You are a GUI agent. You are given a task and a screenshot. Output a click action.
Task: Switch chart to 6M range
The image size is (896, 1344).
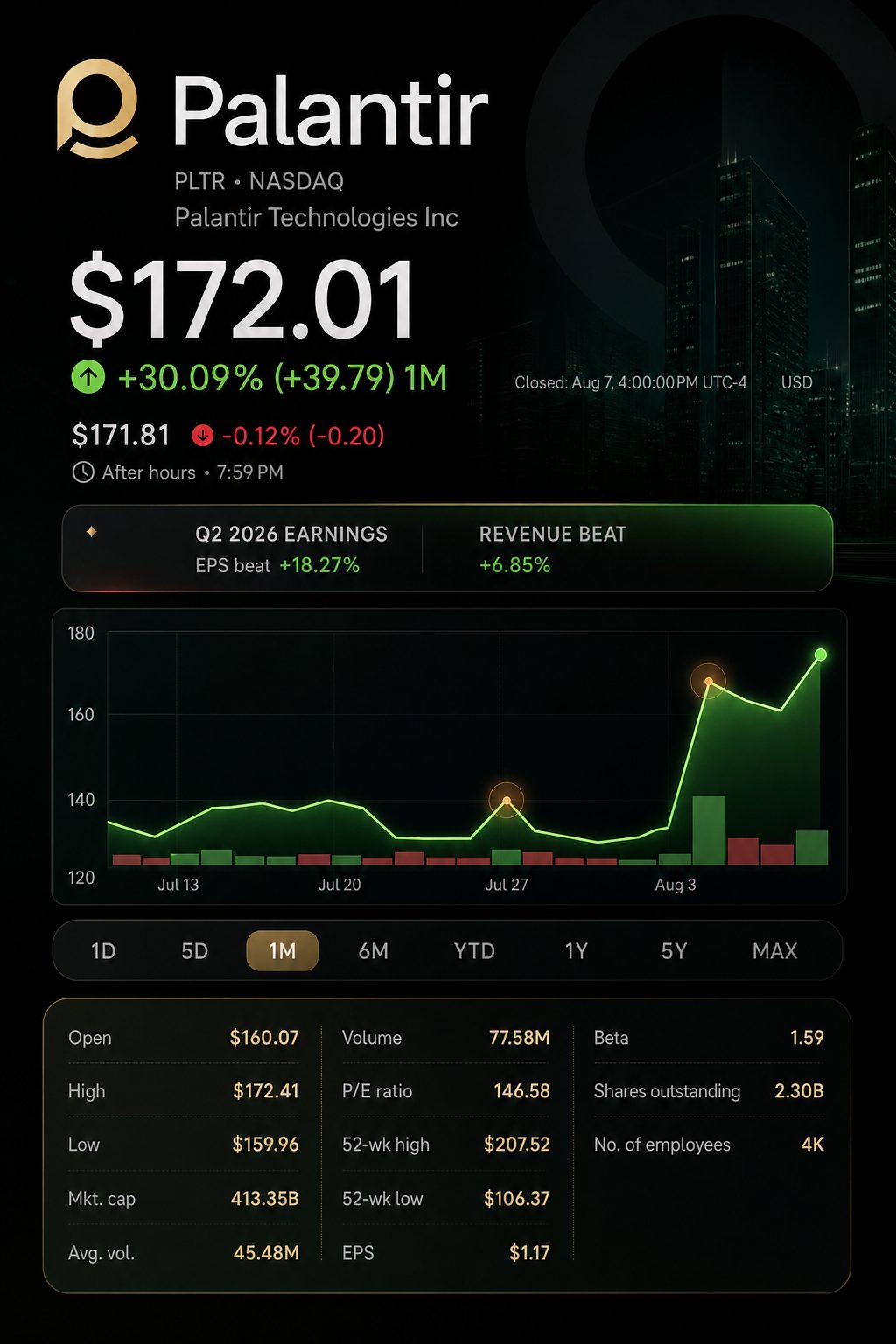point(374,951)
